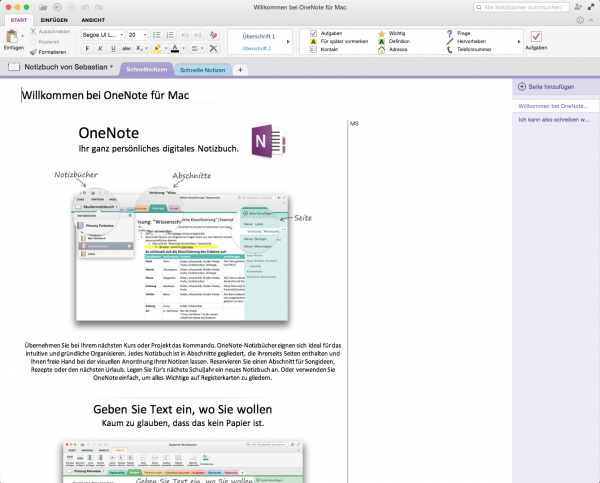This screenshot has height=483, width=600.
Task: Click the OneNote notebook screenshot image
Action: [182, 258]
